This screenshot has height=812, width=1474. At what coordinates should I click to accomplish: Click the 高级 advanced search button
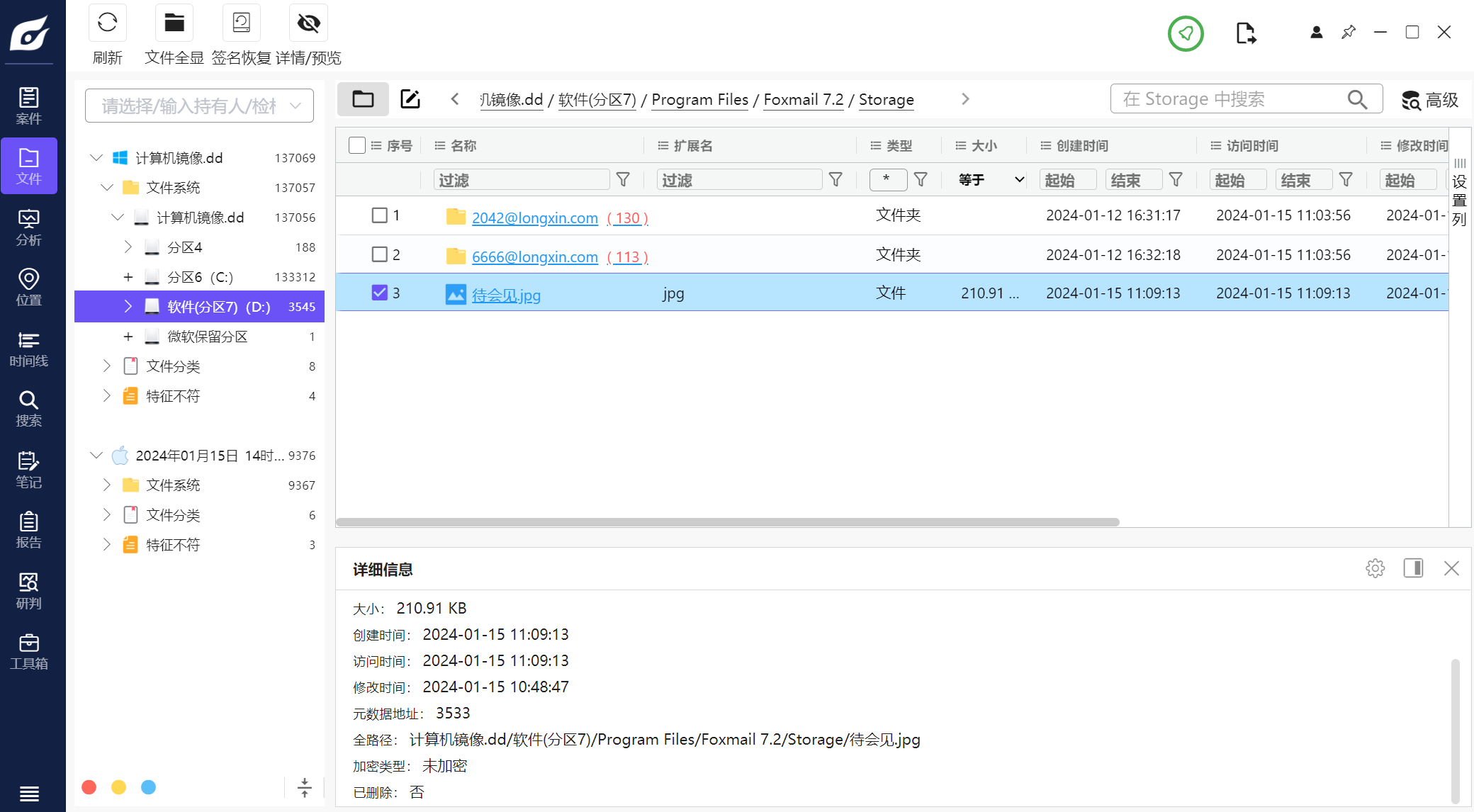coord(1430,100)
